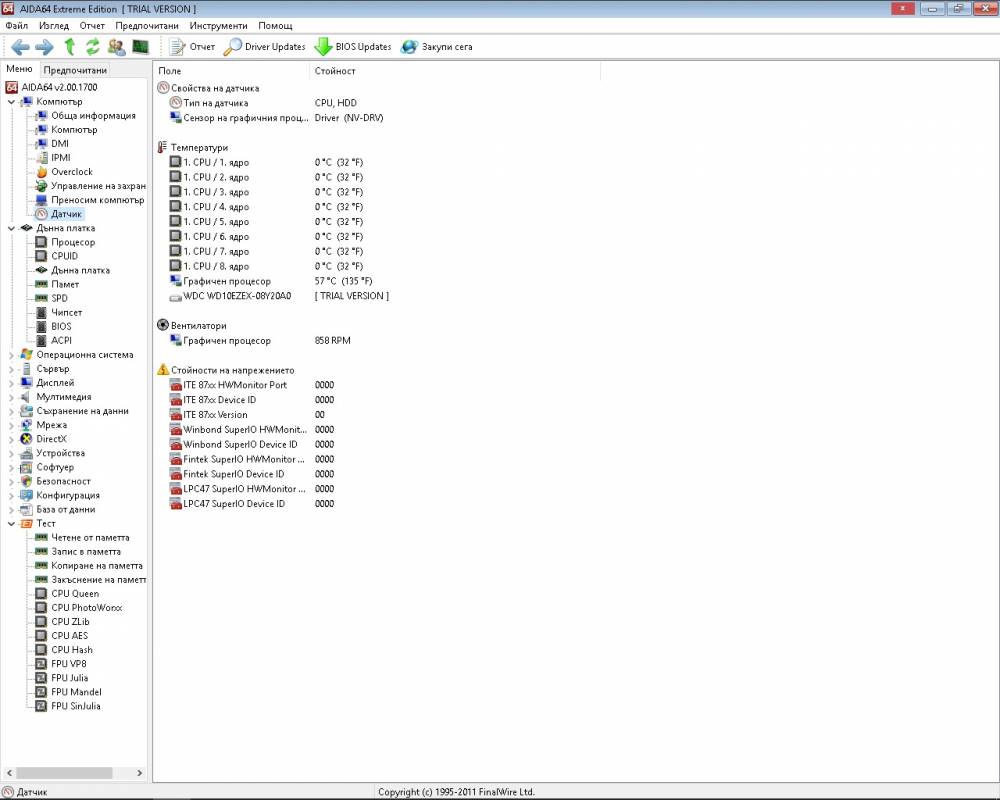Click the Поле column header
This screenshot has width=1000, height=800.
[x=232, y=71]
